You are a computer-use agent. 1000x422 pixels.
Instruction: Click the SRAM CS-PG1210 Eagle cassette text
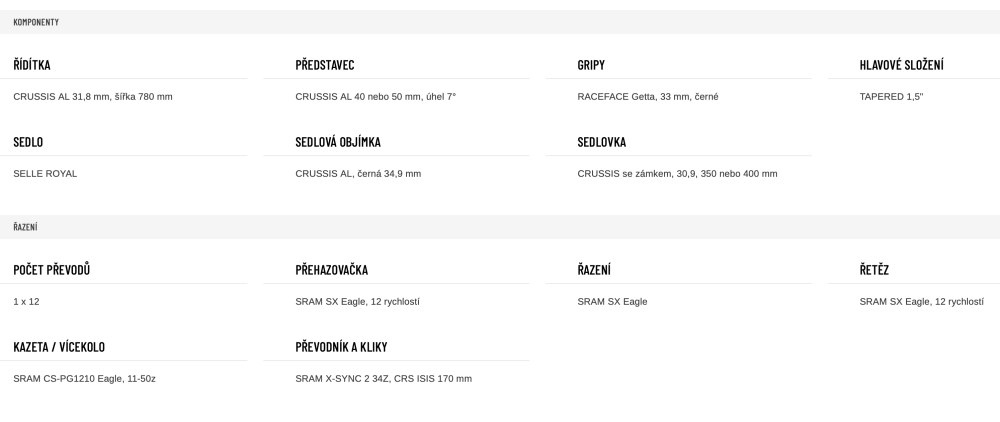84,379
